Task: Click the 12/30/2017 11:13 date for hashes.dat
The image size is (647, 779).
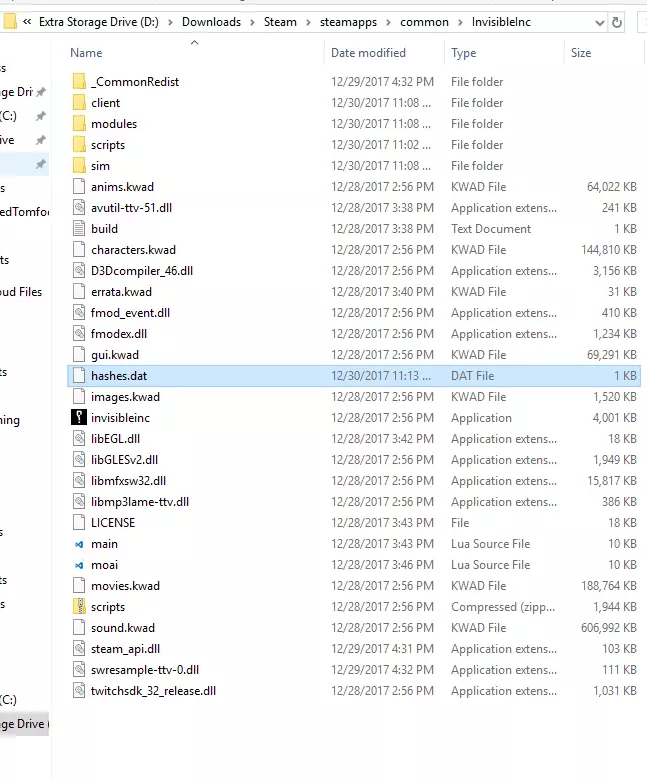Action: tap(381, 376)
